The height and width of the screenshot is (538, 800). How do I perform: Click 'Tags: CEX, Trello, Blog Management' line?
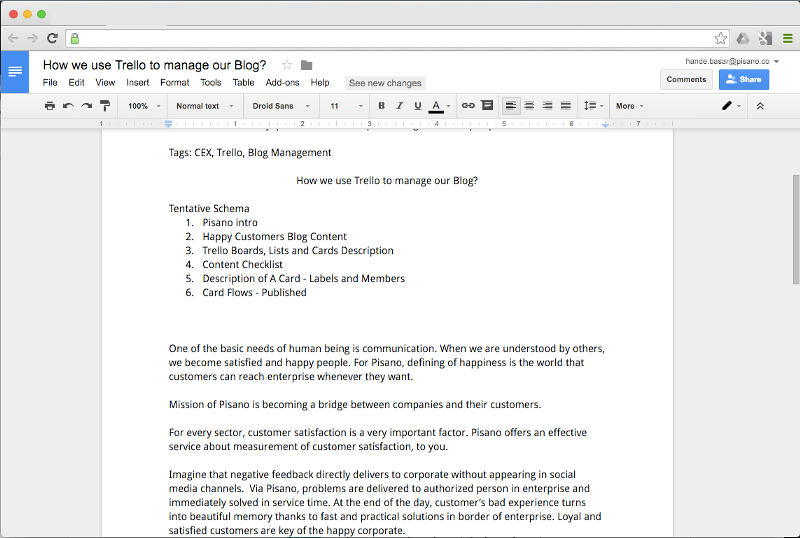[250, 153]
